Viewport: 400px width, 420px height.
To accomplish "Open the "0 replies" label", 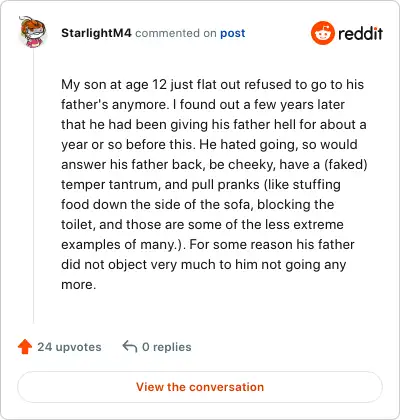I will click(167, 347).
